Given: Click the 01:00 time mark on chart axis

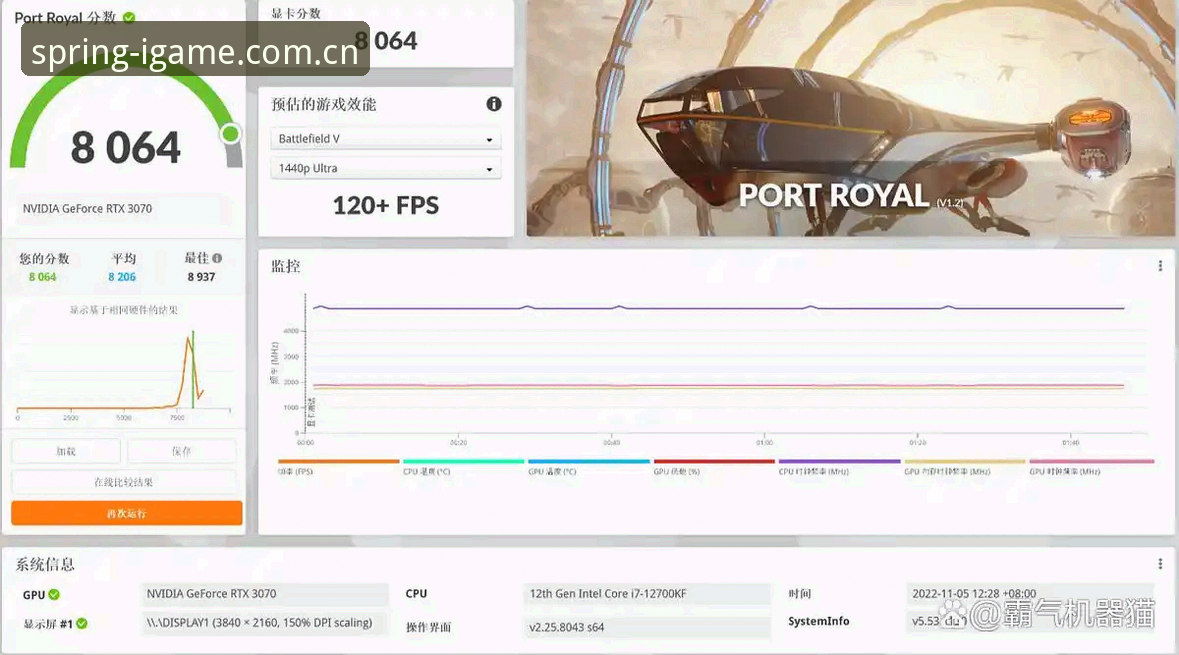Looking at the screenshot, I should click(x=764, y=443).
